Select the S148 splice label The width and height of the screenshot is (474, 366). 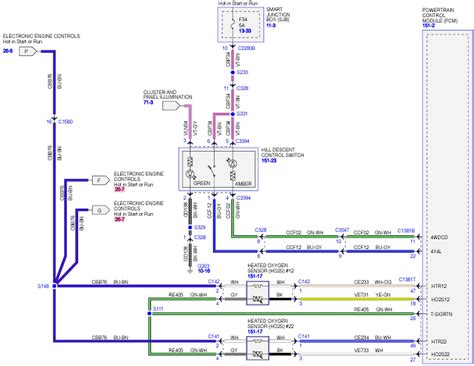coord(43,286)
